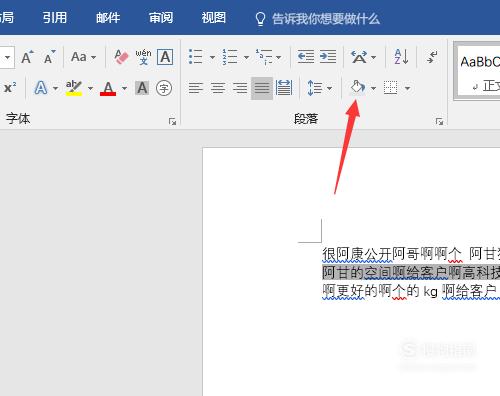Open the 邮件 (Mailings) tab
This screenshot has height=396, width=500.
[108, 17]
